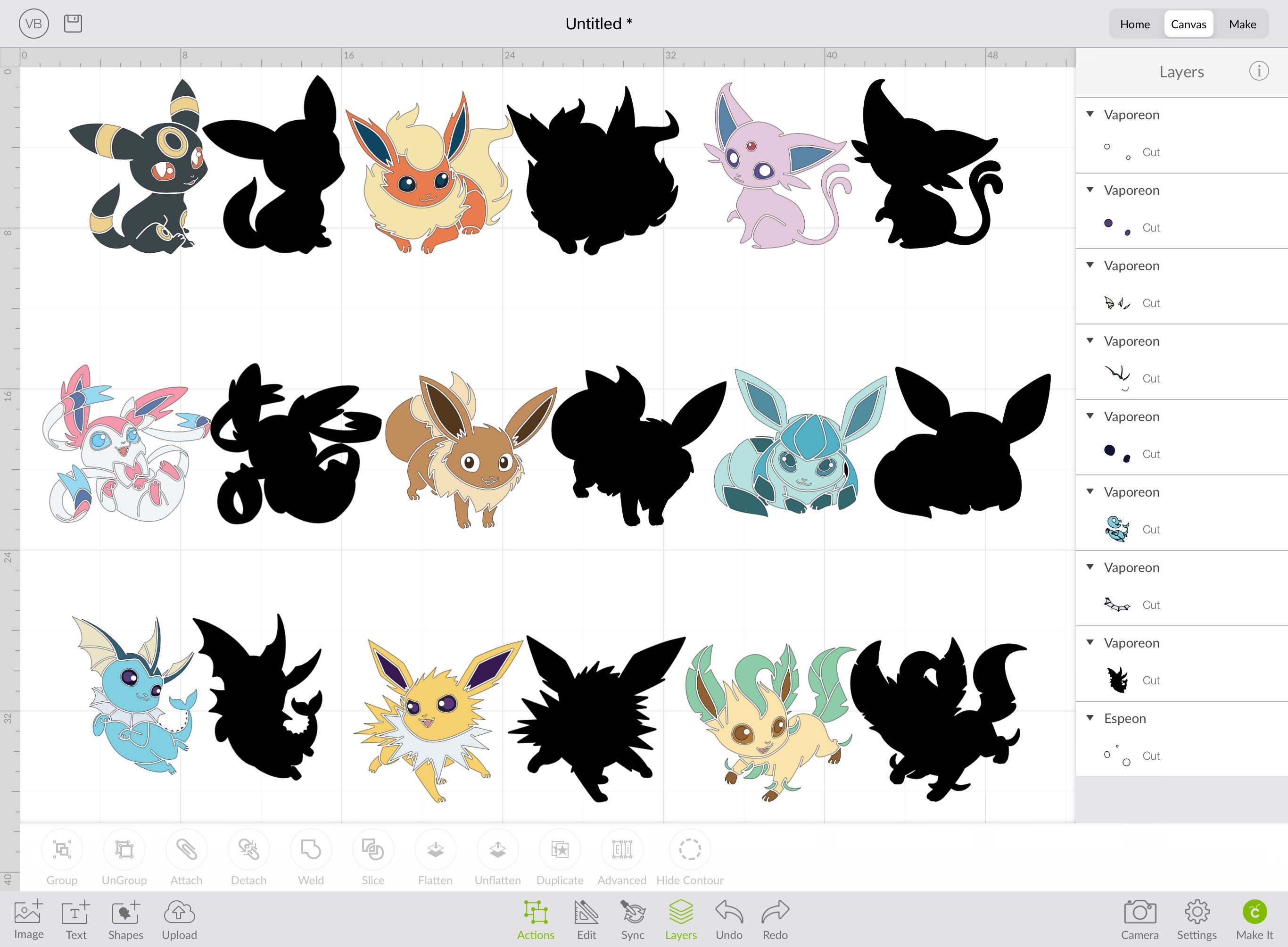Select the black Vaporeon silhouette layer thumbnail

pyautogui.click(x=1117, y=680)
